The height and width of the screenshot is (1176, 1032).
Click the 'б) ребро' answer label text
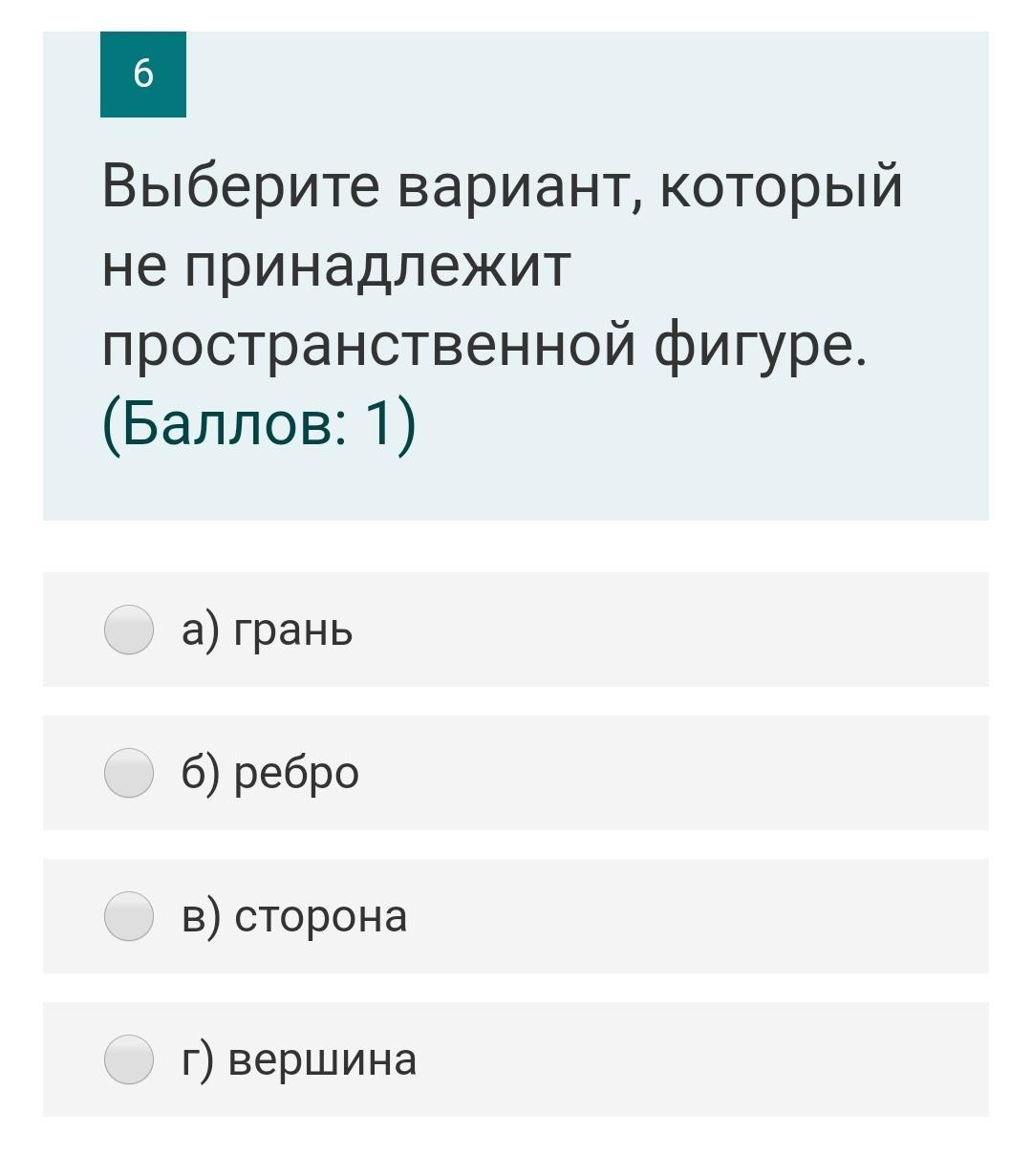point(269,773)
